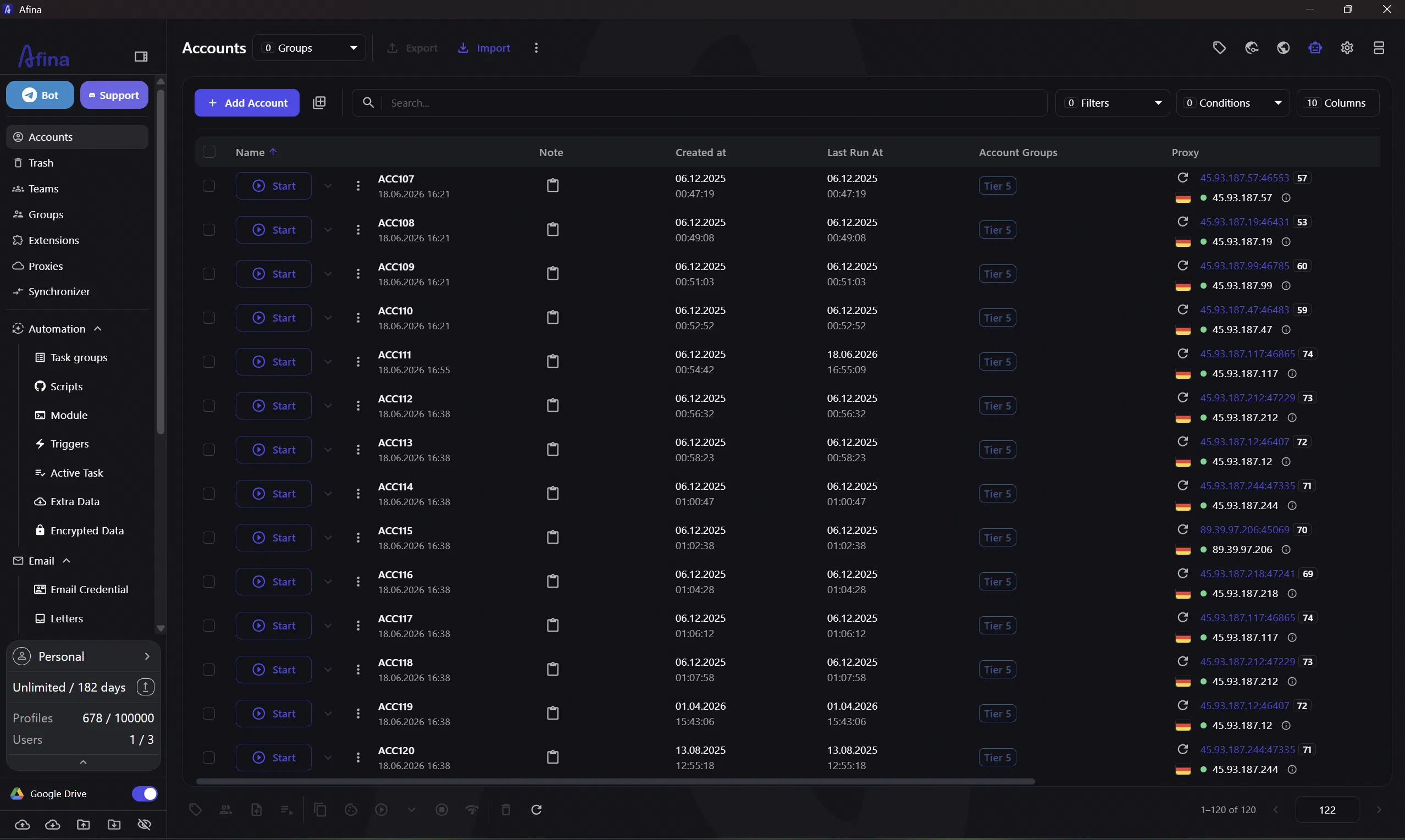This screenshot has height=840, width=1405.
Task: Click the Support button
Action: pyautogui.click(x=114, y=95)
